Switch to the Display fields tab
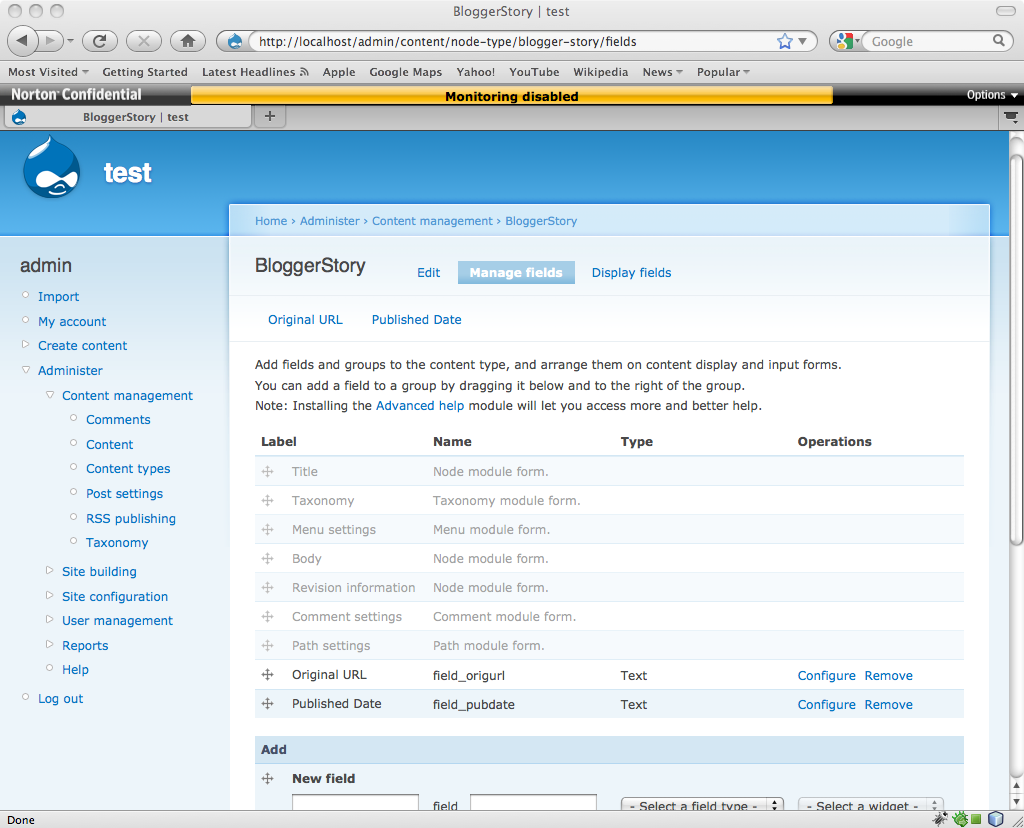This screenshot has width=1024, height=828. pyautogui.click(x=631, y=273)
